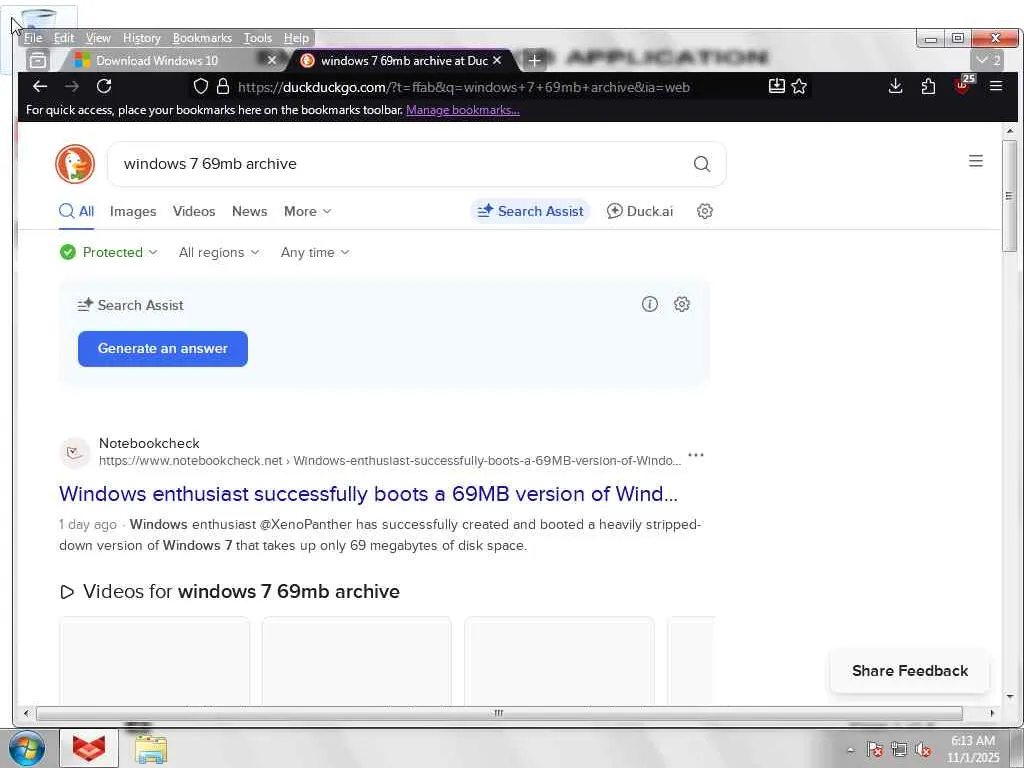Open the red browser icon in taskbar
1024x768 pixels.
89,748
